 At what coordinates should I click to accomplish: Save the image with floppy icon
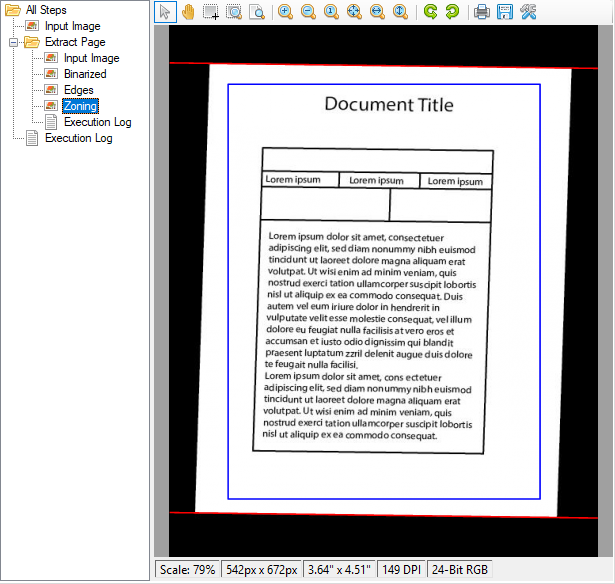505,12
